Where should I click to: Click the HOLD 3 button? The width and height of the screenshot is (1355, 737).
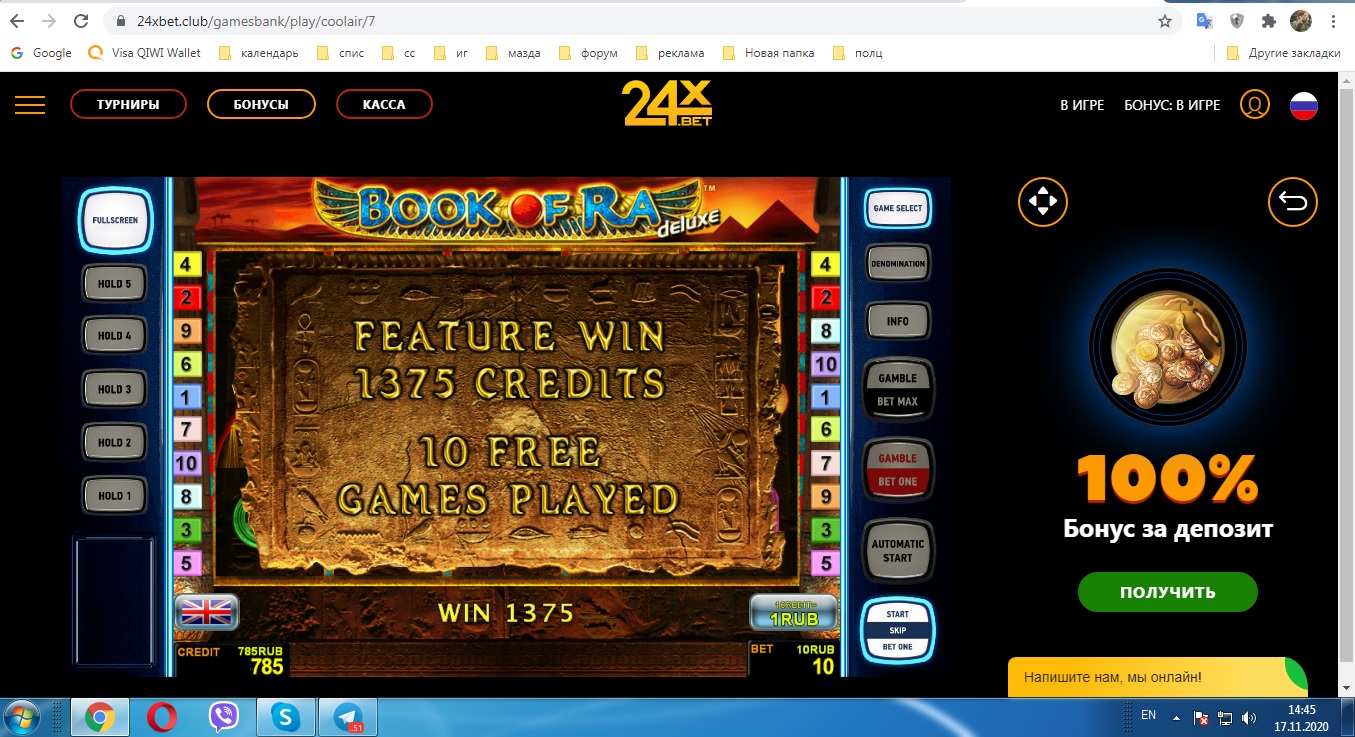point(115,389)
